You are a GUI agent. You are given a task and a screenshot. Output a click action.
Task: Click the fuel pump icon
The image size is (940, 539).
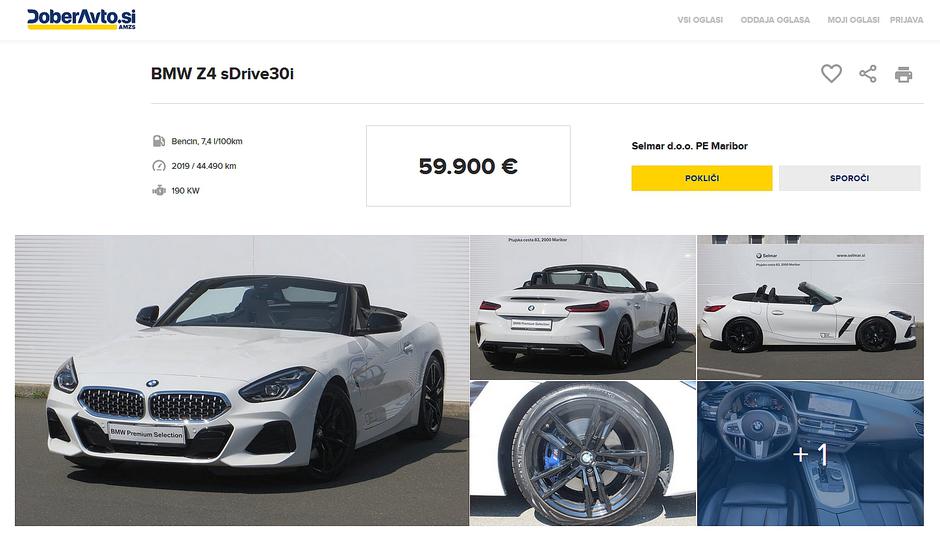[x=159, y=141]
